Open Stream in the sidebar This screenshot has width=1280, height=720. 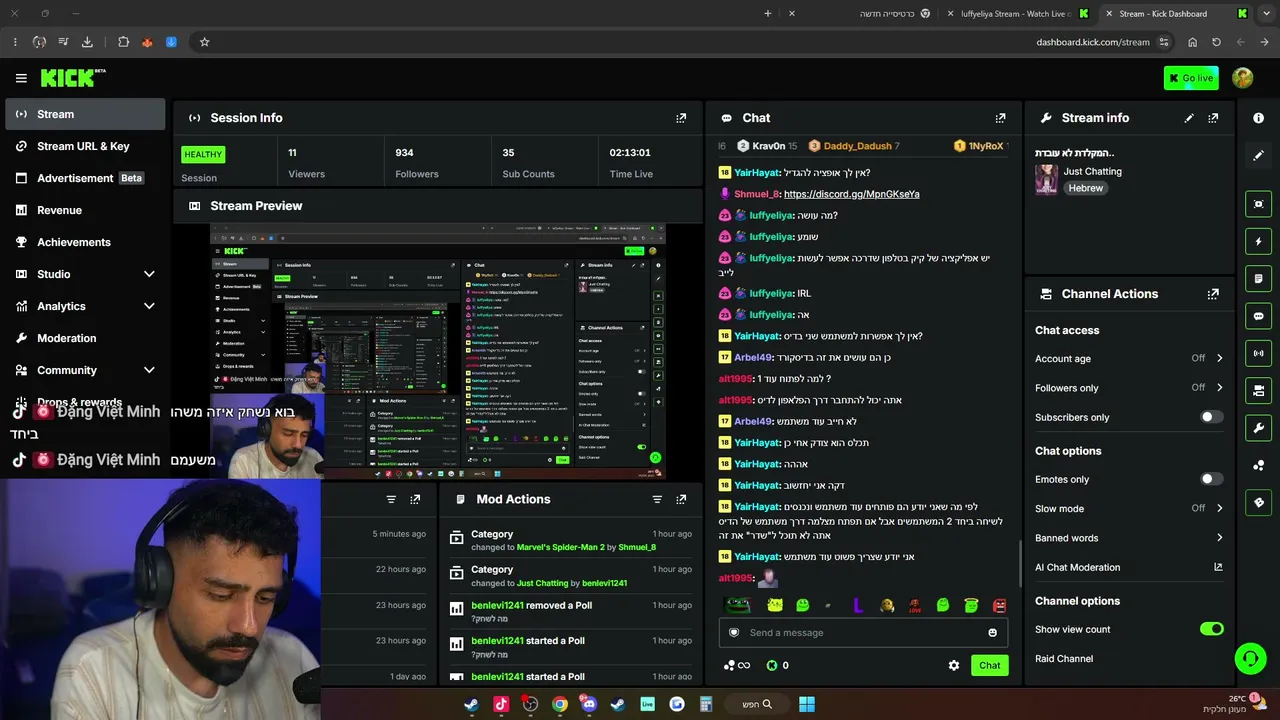click(85, 114)
